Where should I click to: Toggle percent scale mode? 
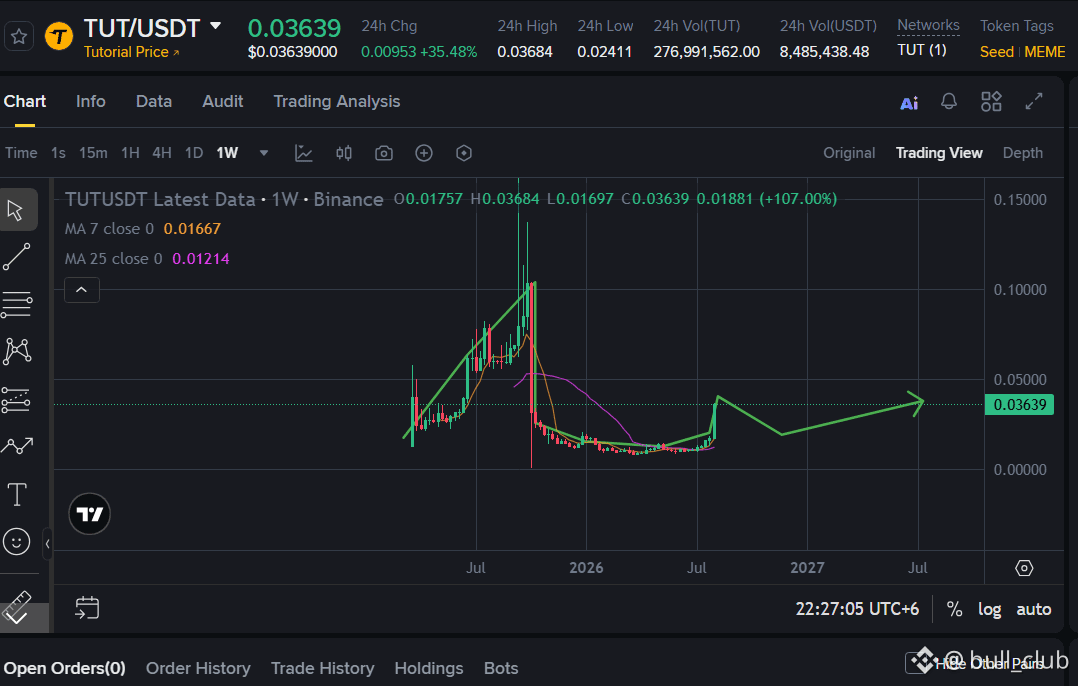(x=954, y=609)
